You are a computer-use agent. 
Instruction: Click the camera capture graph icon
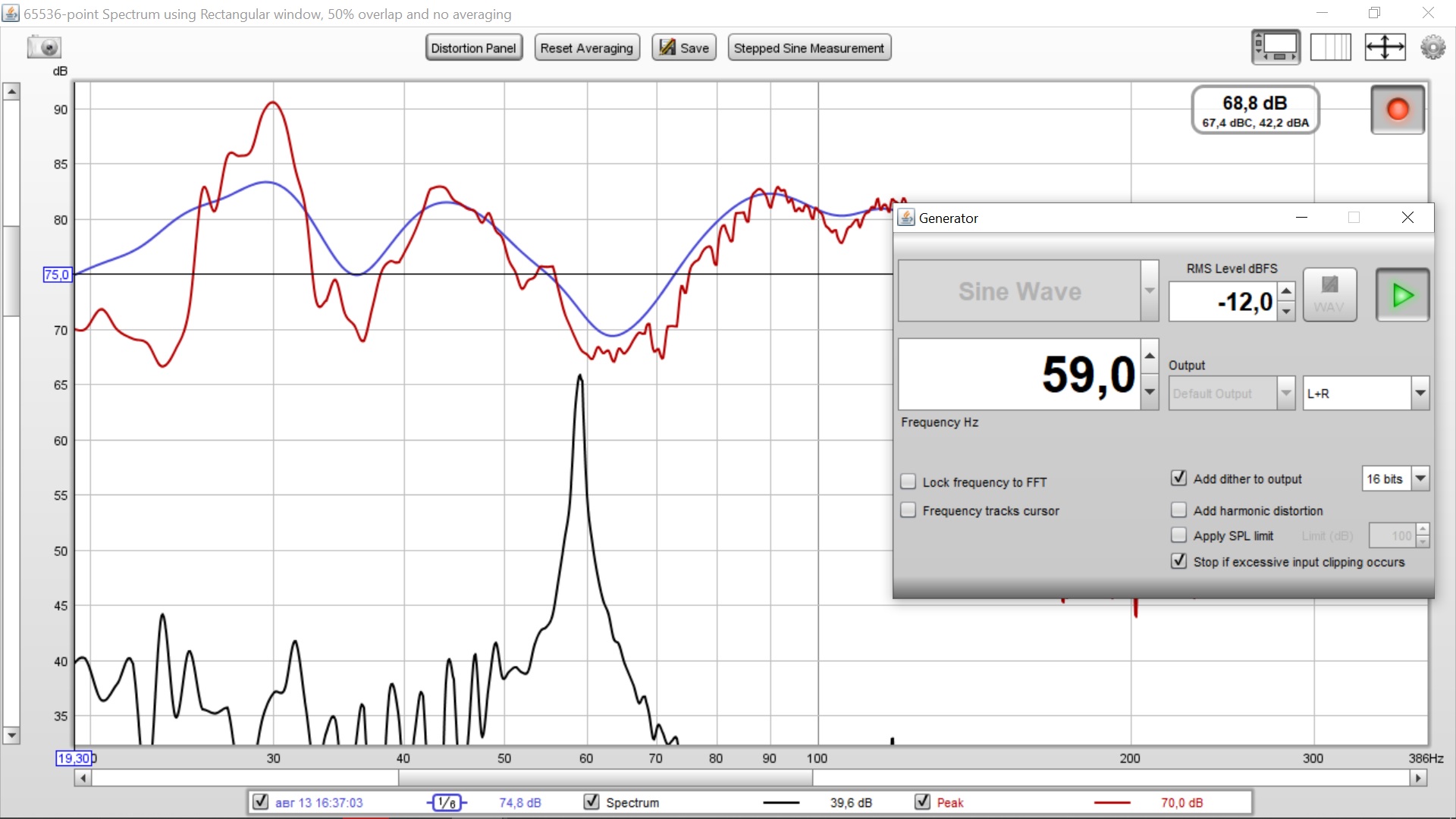44,47
